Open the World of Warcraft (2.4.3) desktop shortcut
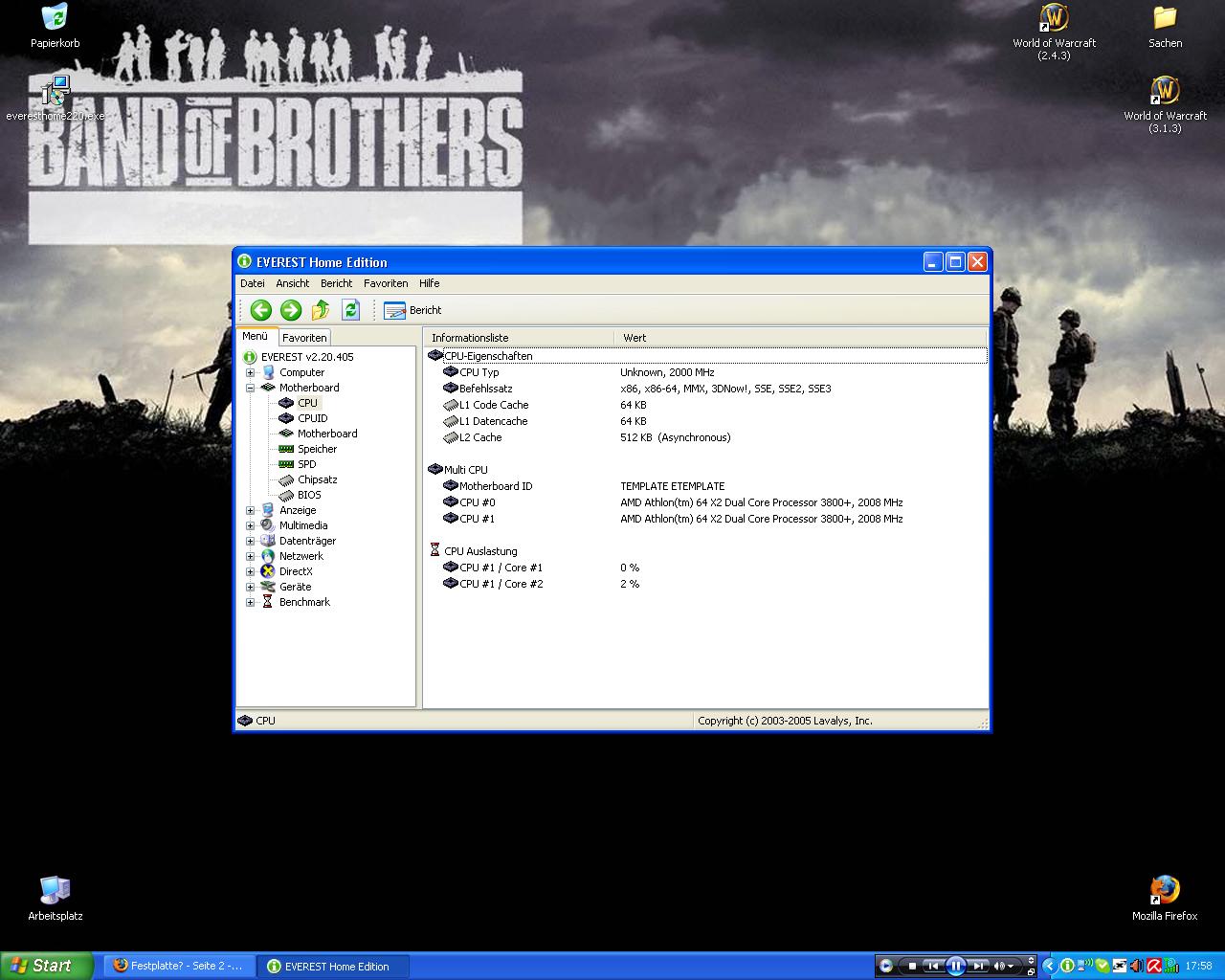 pos(1054,33)
